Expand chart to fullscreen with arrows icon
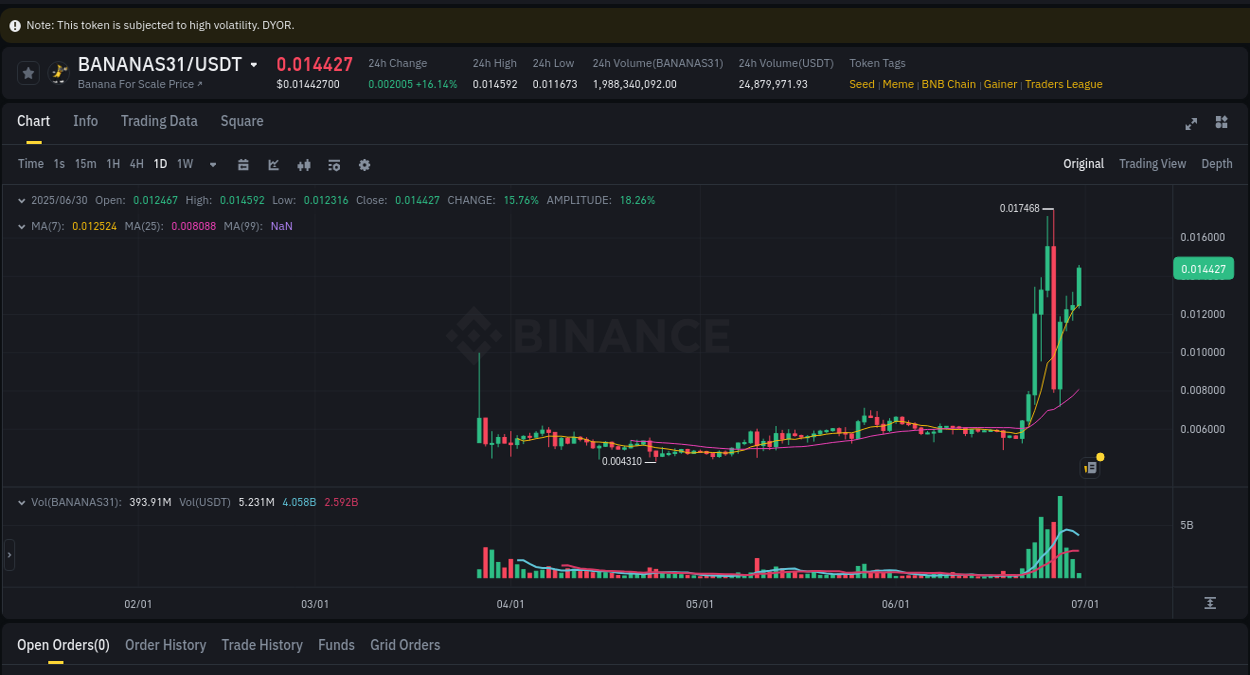Screen dimensions: 1250x675 pyautogui.click(x=1190, y=123)
